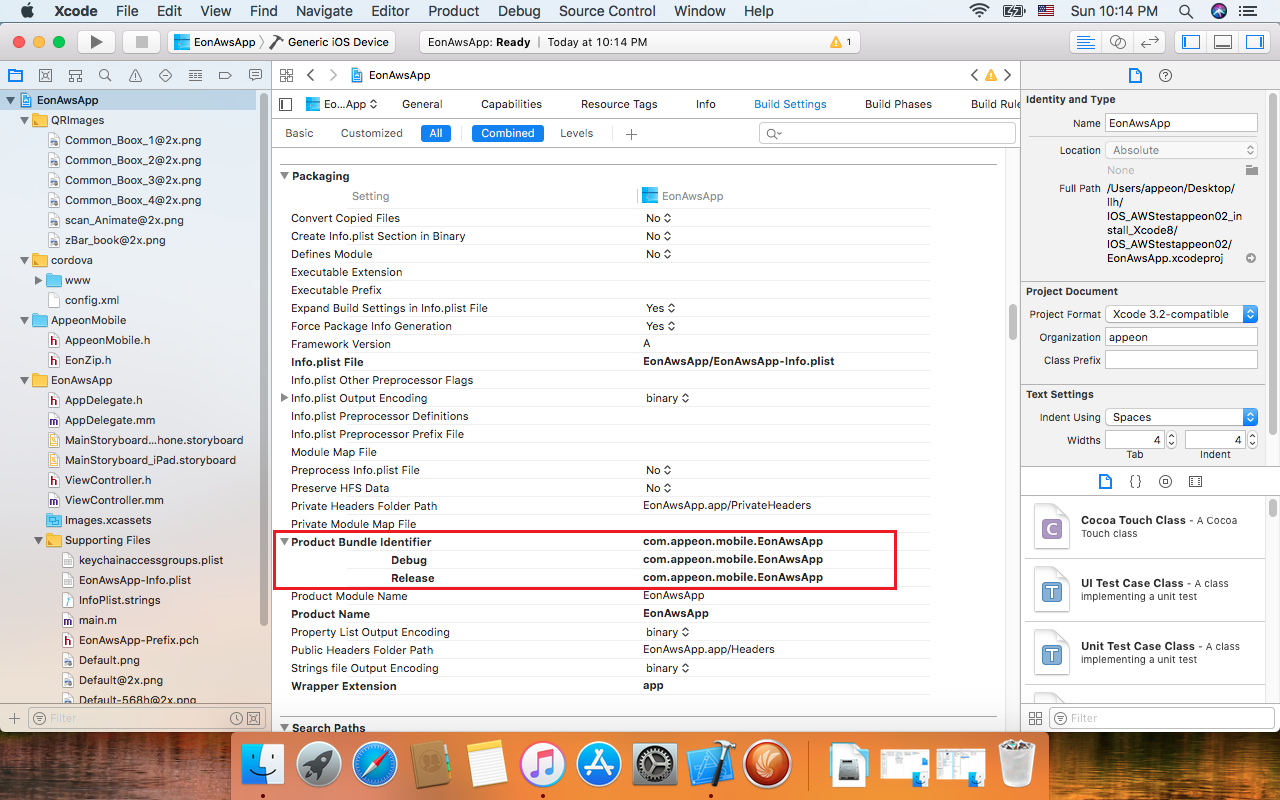Switch to the Version editor
Screen dimensions: 1280x800
(x=1150, y=42)
